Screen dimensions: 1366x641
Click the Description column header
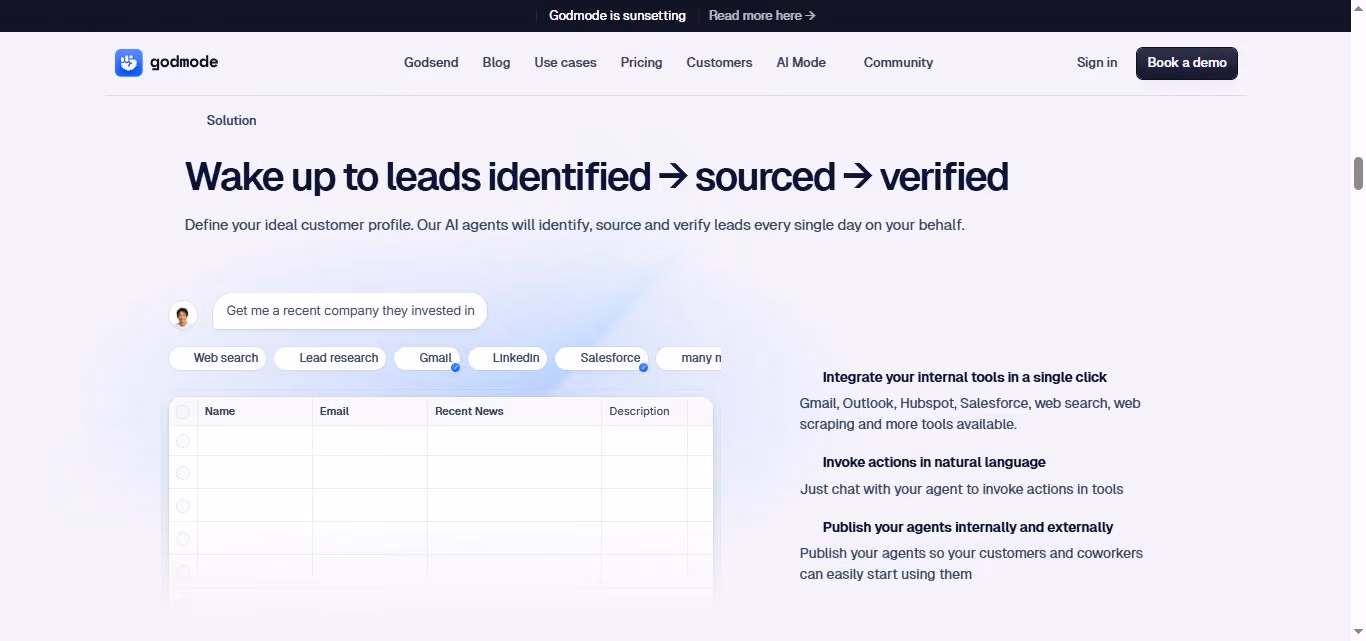tap(639, 411)
